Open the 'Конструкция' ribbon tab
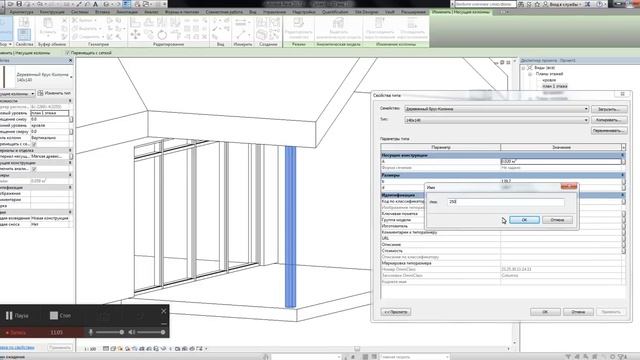Viewport: 640px width, 360px height. pyautogui.click(x=53, y=12)
